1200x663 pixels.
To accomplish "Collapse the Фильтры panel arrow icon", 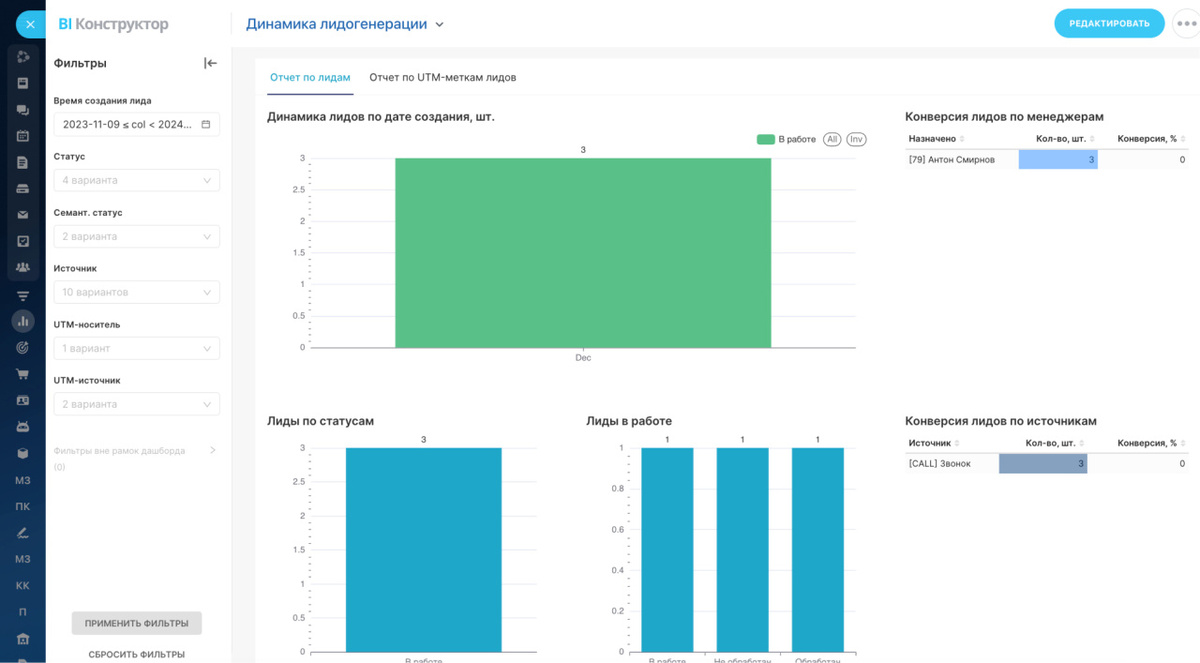I will coord(210,63).
